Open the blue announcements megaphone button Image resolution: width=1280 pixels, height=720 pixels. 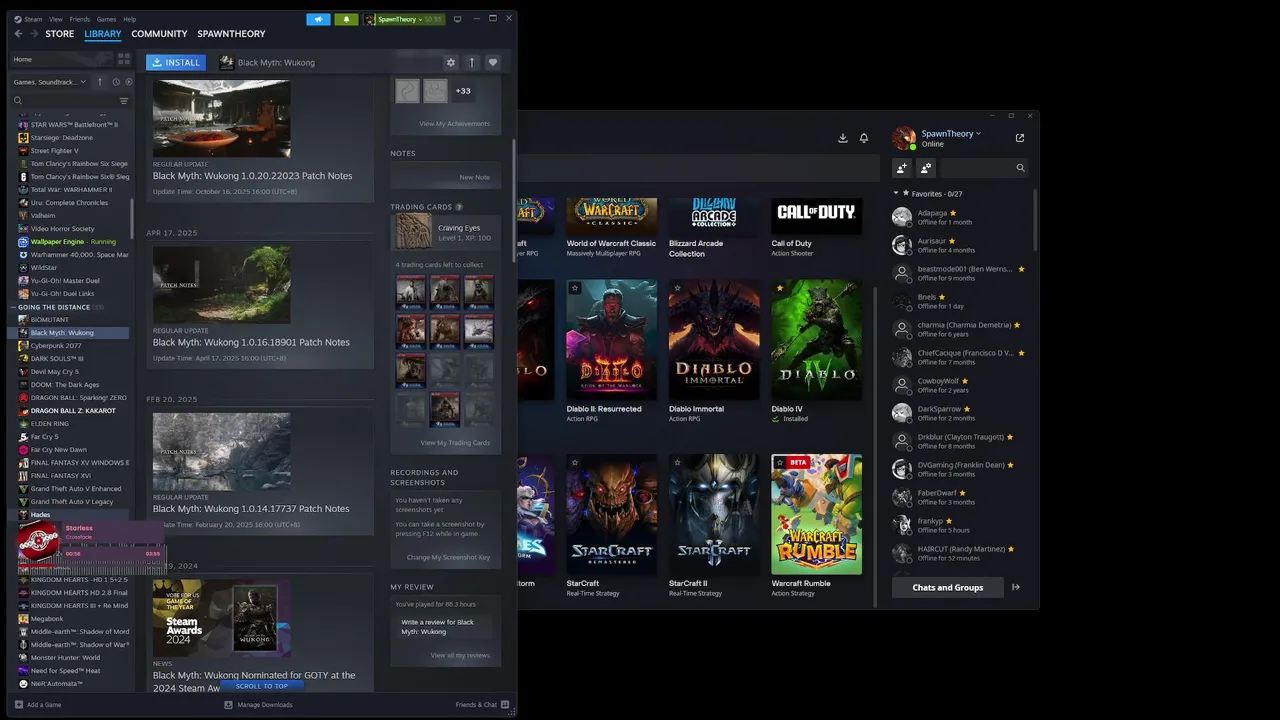click(x=318, y=19)
